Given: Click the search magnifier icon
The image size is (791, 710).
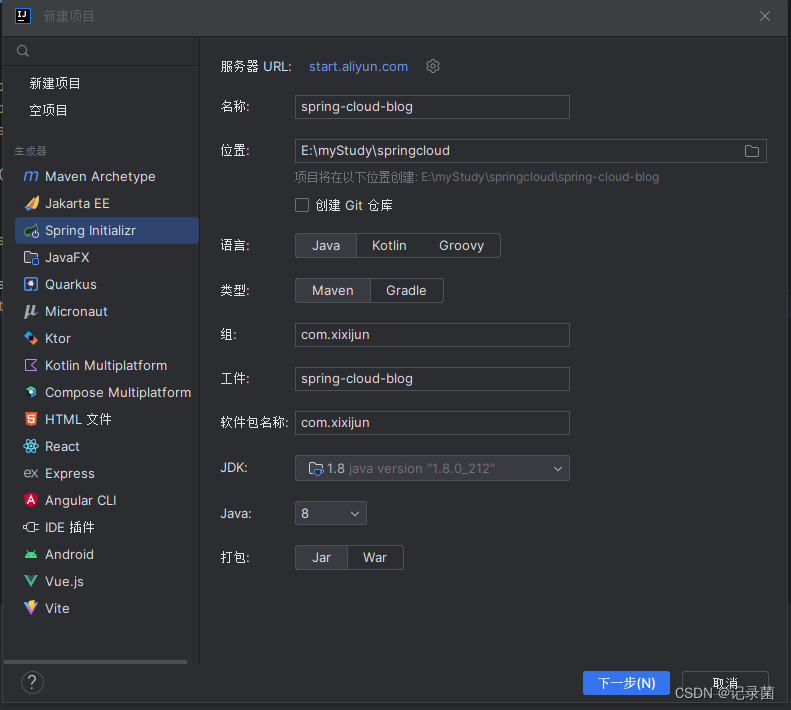Looking at the screenshot, I should [23, 51].
